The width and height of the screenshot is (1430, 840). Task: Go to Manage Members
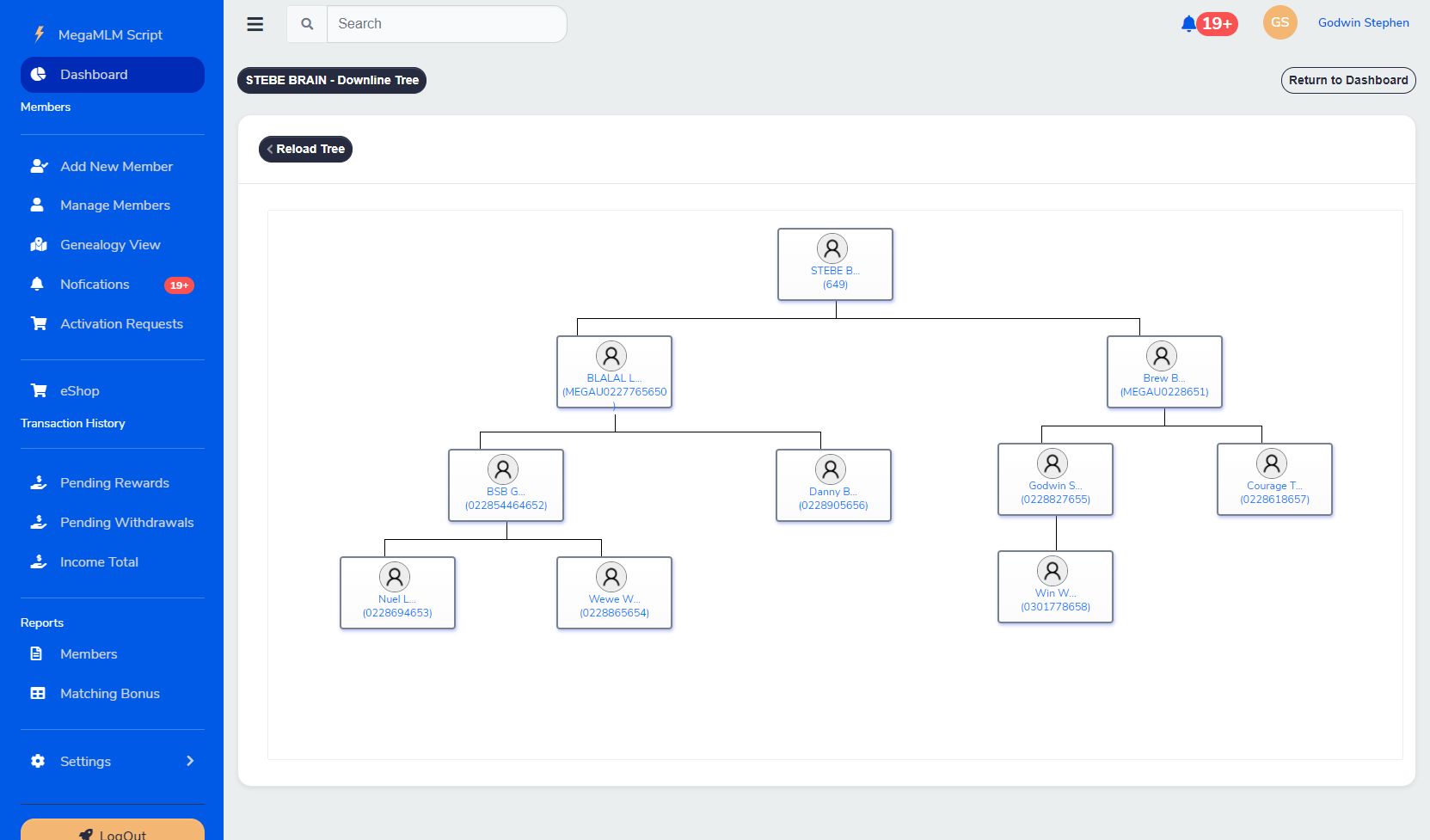114,205
